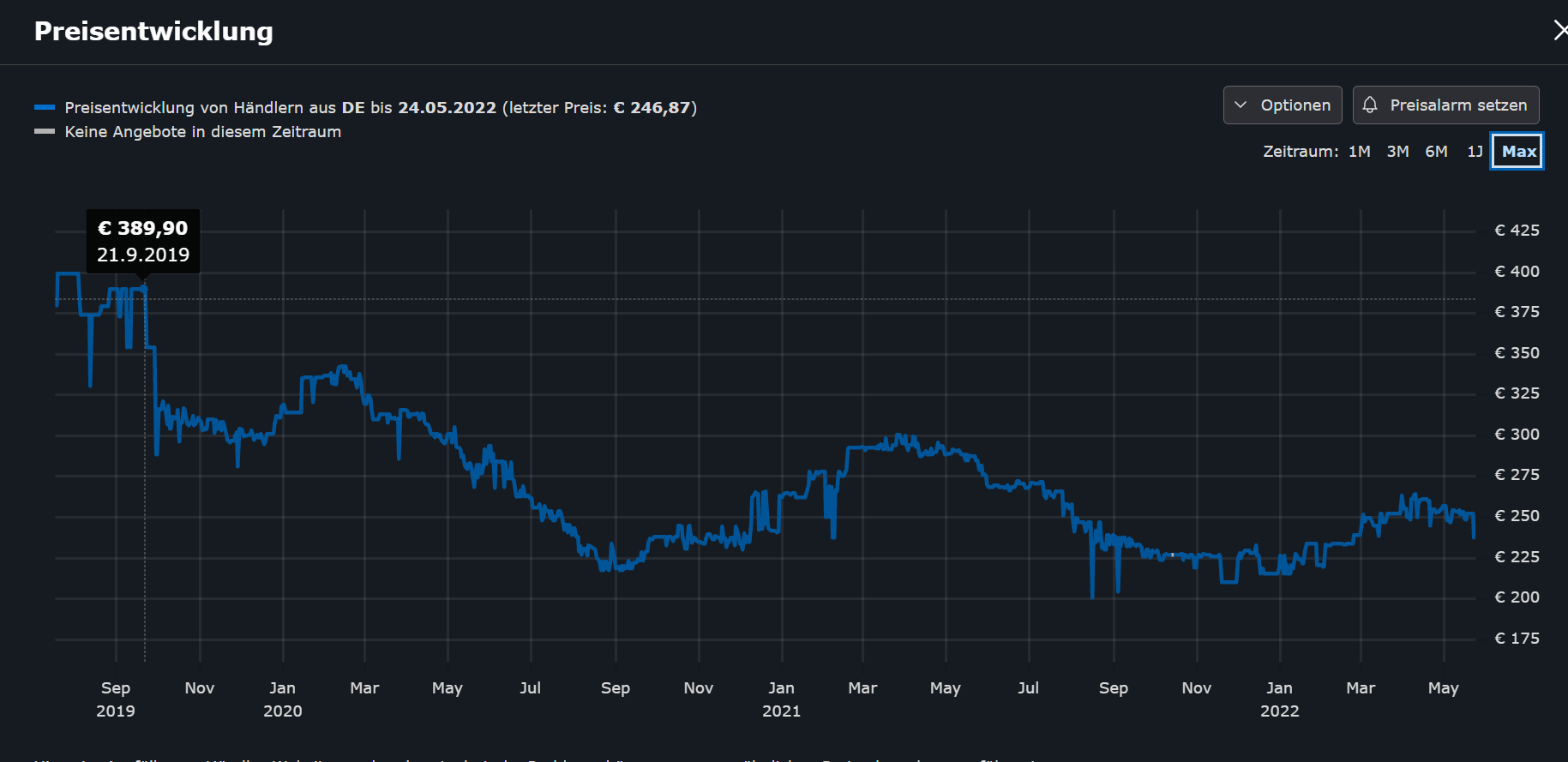This screenshot has height=762, width=1568.
Task: Click the € 250 axis label
Action: (1517, 516)
